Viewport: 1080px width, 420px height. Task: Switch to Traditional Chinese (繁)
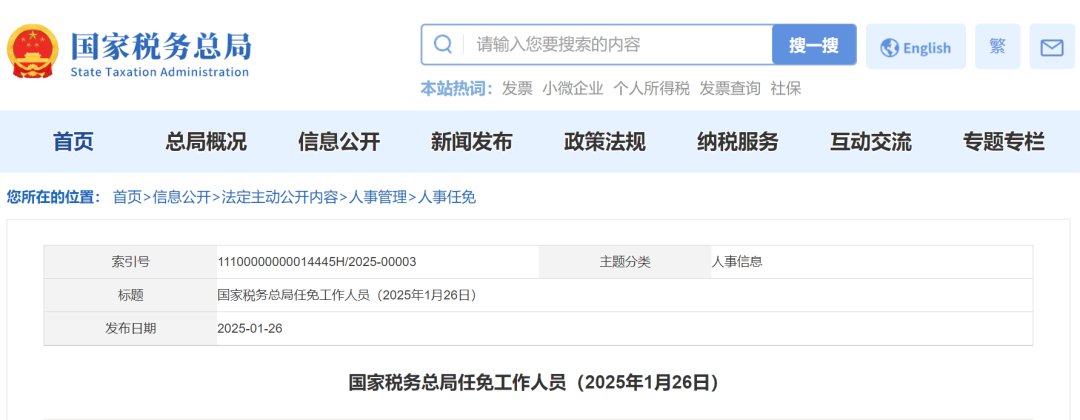[997, 47]
